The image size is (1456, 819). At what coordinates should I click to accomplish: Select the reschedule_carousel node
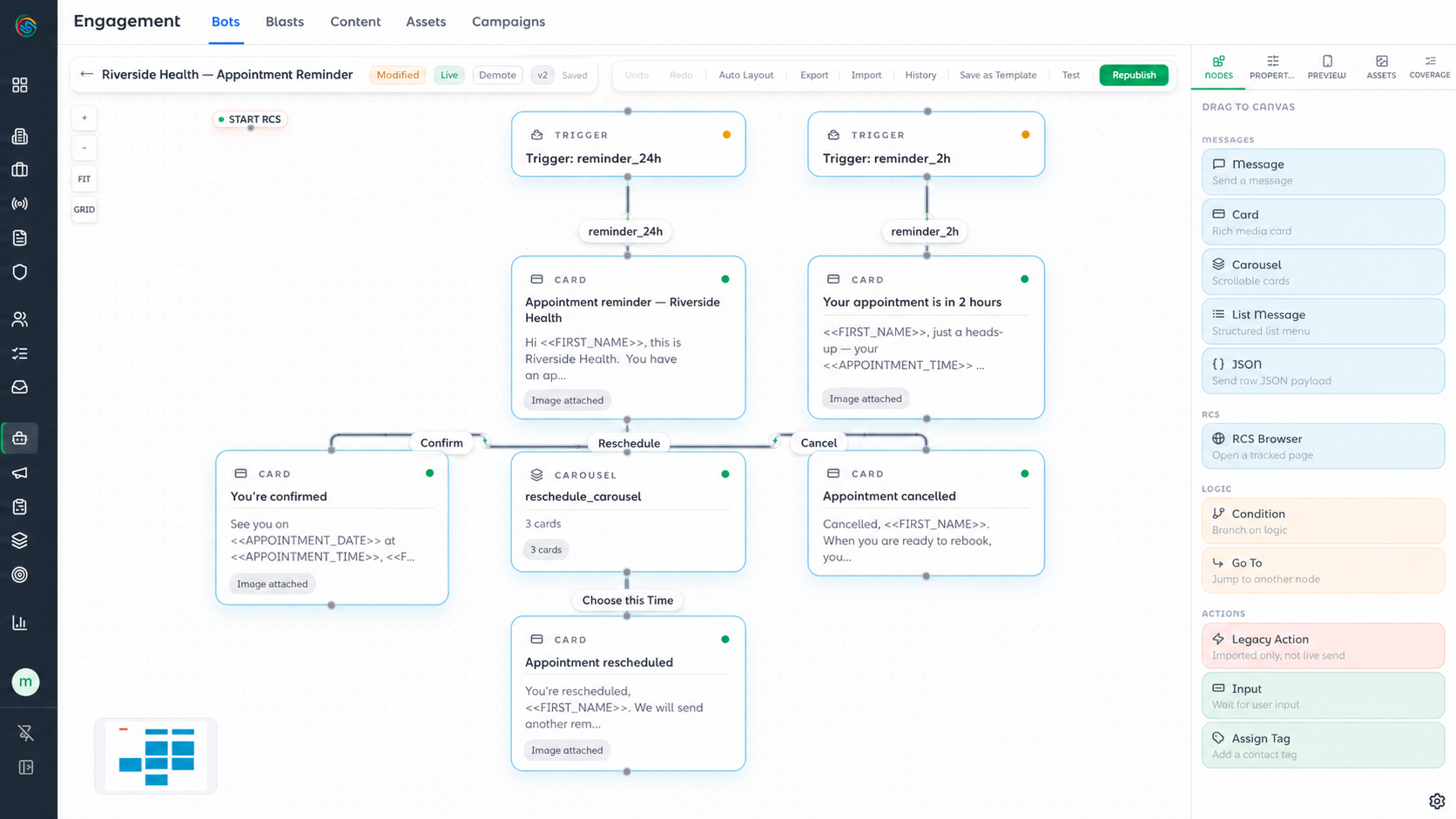628,512
